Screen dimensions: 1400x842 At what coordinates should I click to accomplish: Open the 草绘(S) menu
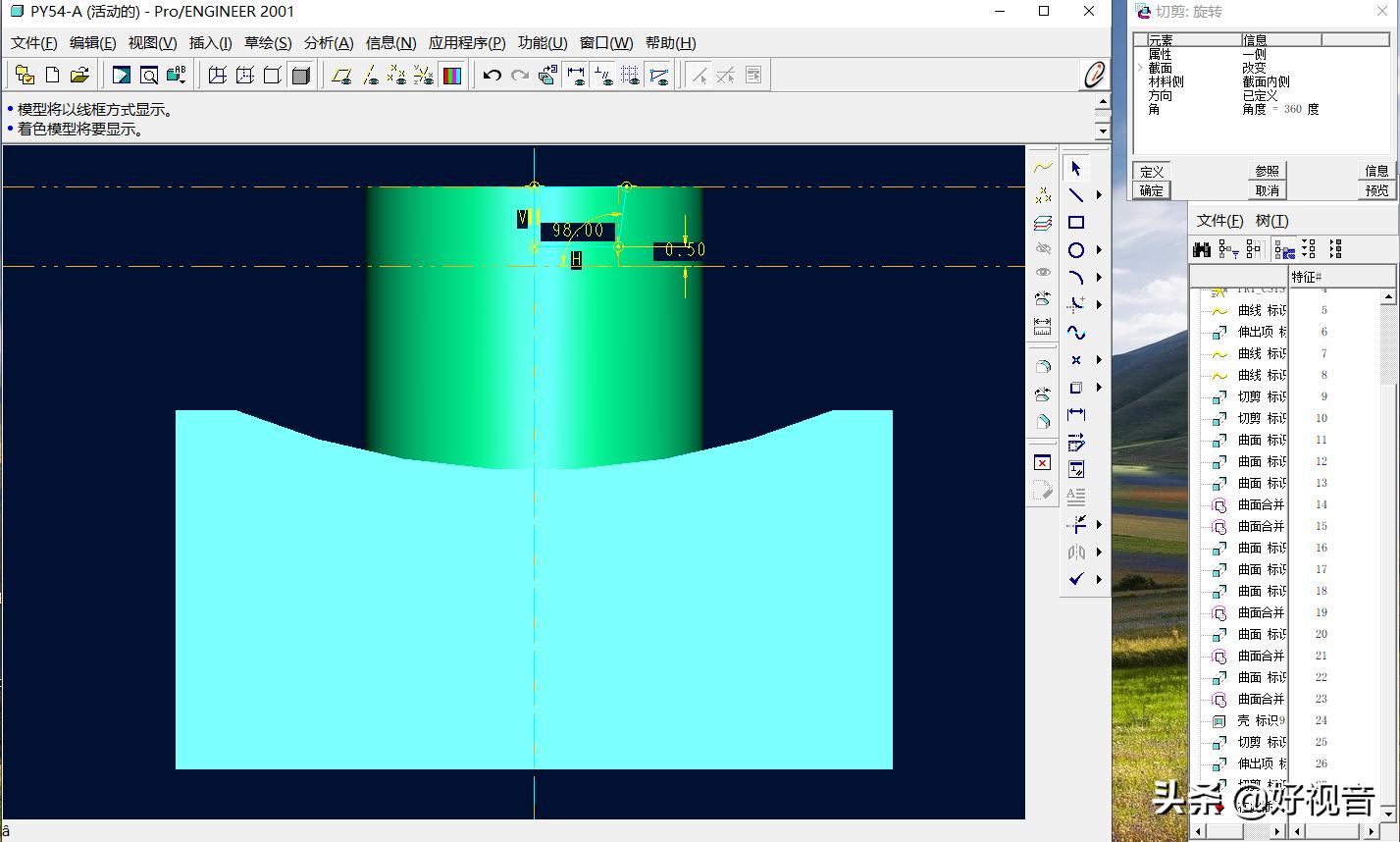point(267,43)
